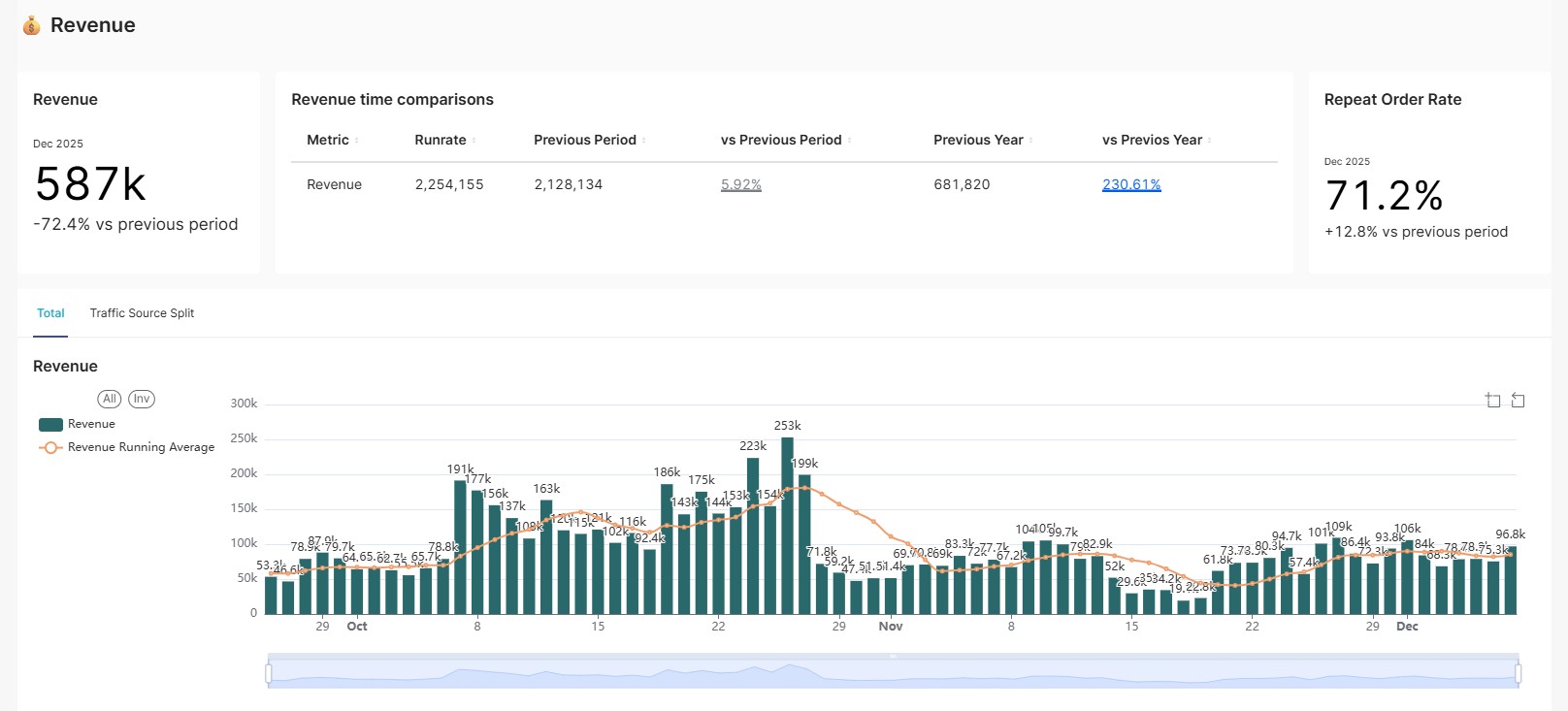The width and height of the screenshot is (1568, 711).
Task: Sort by Previous Period column sort icon
Action: (643, 141)
